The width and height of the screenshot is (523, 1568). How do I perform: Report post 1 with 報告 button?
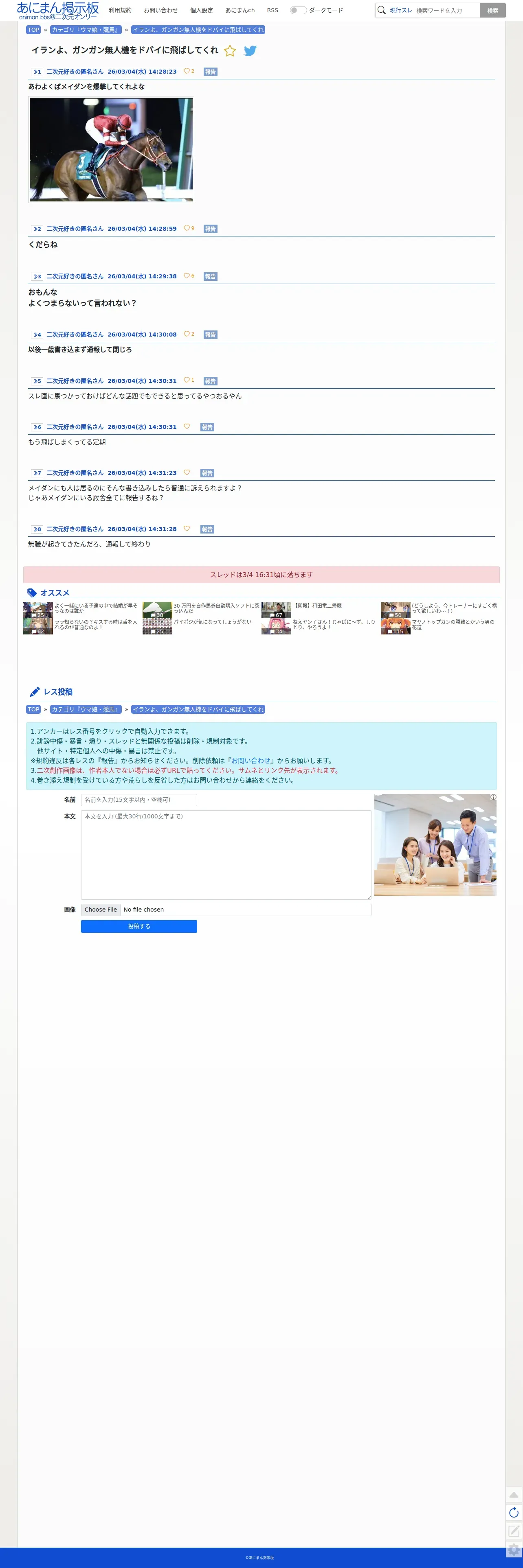210,72
